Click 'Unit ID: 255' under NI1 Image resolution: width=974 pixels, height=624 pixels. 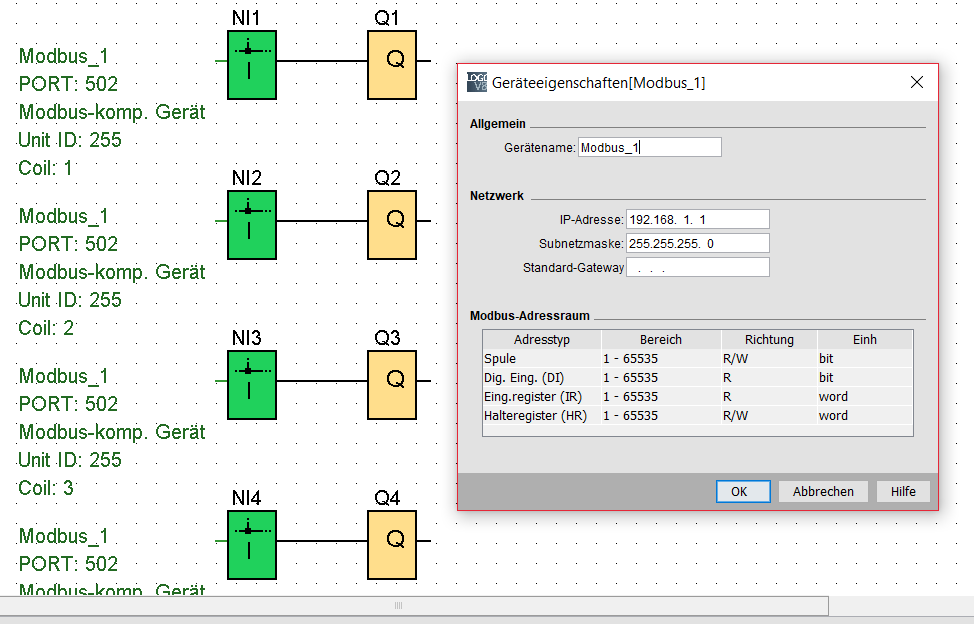pyautogui.click(x=70, y=140)
